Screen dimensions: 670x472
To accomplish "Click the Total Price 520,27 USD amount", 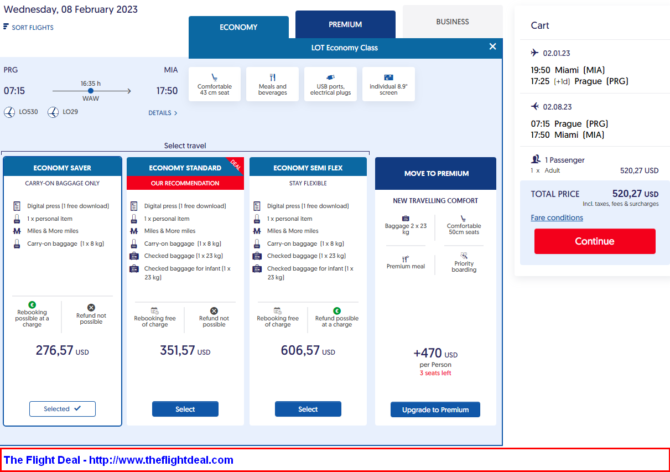I will coord(635,194).
